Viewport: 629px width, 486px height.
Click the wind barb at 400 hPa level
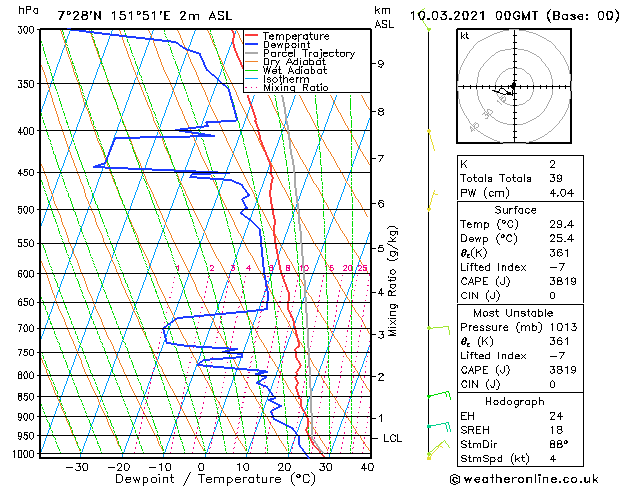coord(431,140)
